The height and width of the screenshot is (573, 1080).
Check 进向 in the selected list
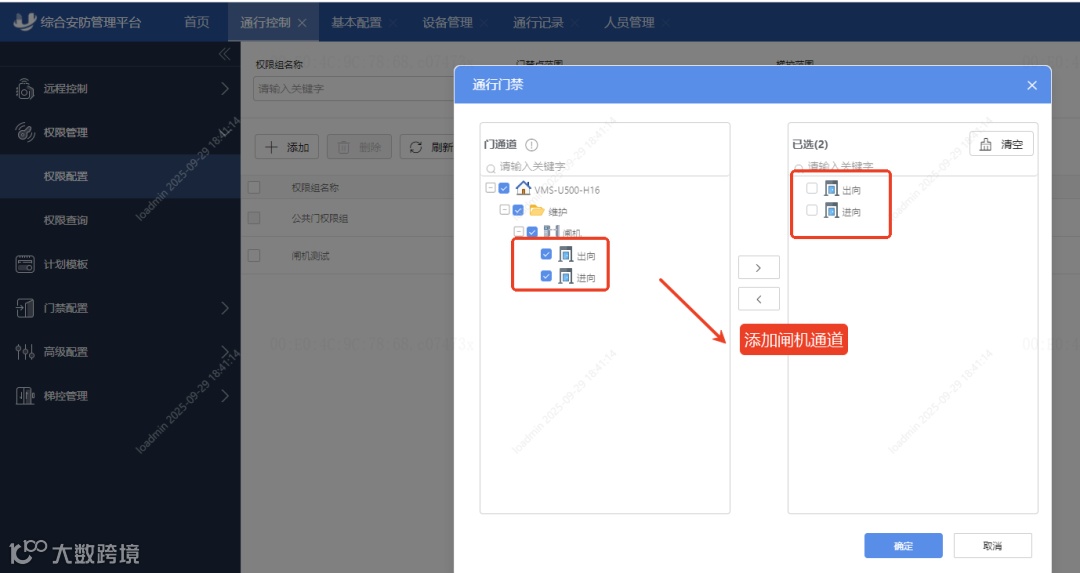pyautogui.click(x=812, y=210)
